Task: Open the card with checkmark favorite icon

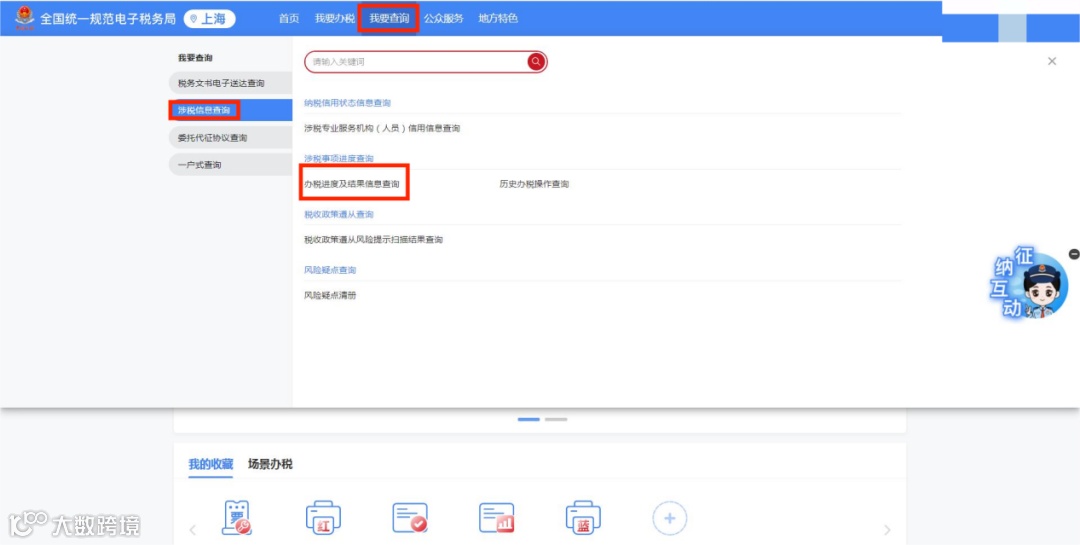Action: (x=411, y=518)
